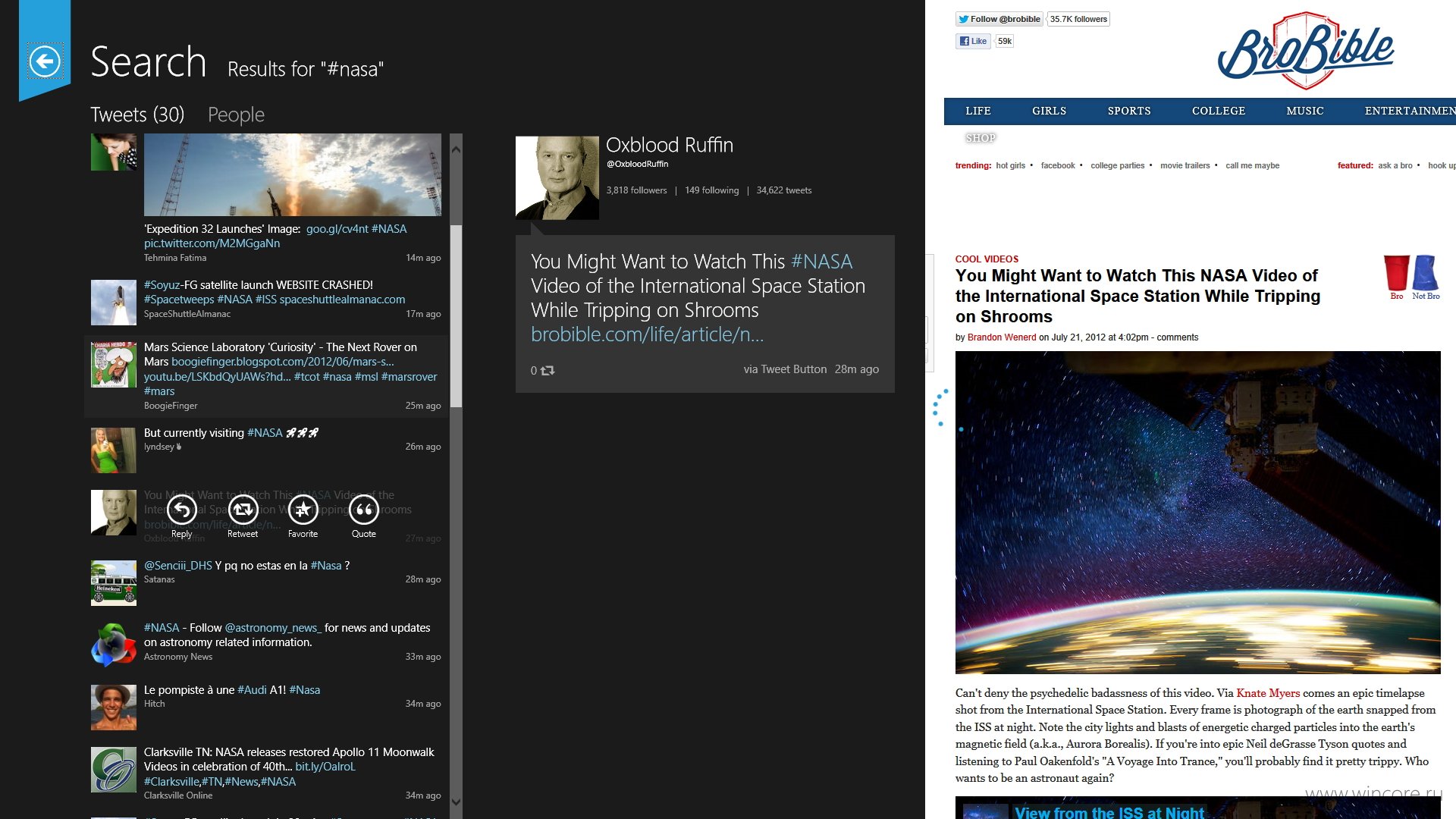Click the red Bro cup icon
Image resolution: width=1456 pixels, height=819 pixels.
[1396, 274]
